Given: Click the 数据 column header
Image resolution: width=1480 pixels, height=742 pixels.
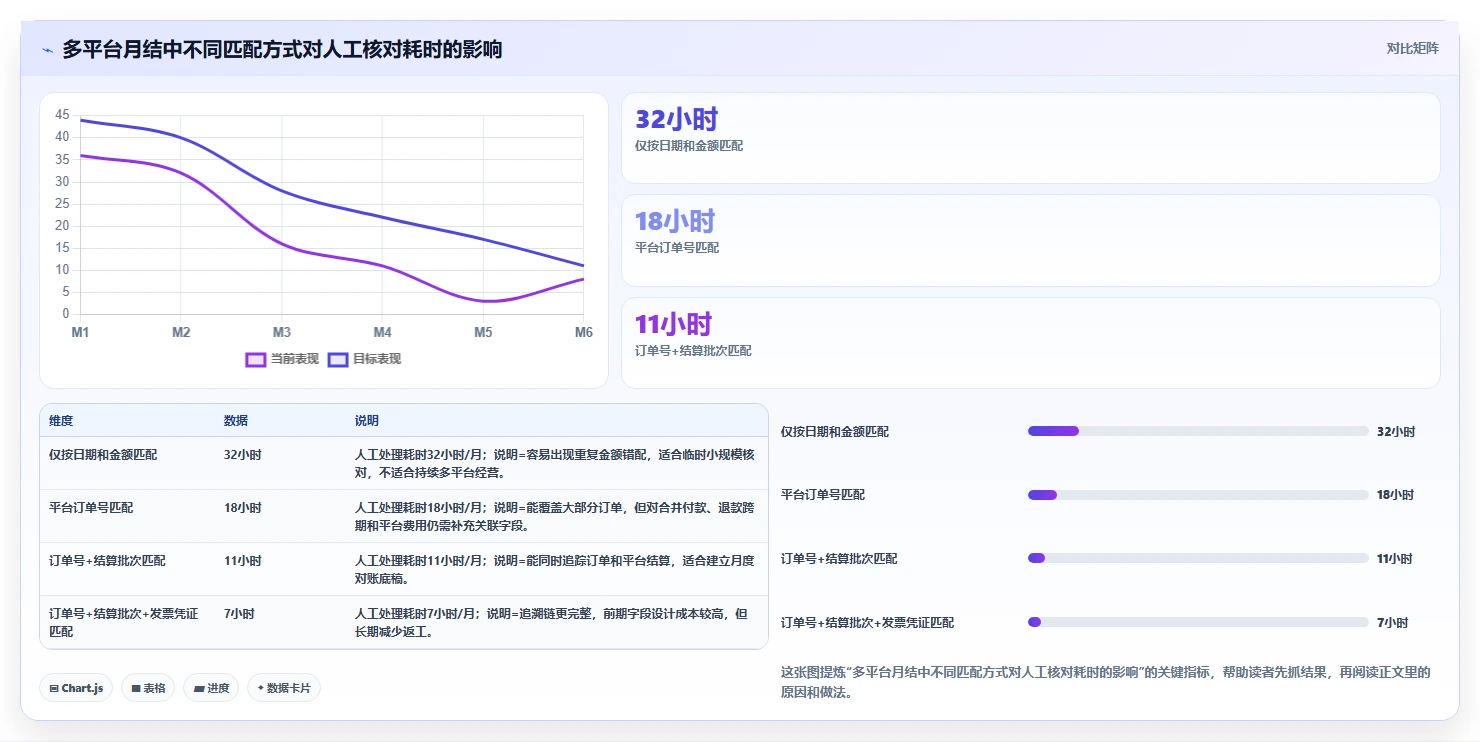Looking at the screenshot, I should pos(236,421).
